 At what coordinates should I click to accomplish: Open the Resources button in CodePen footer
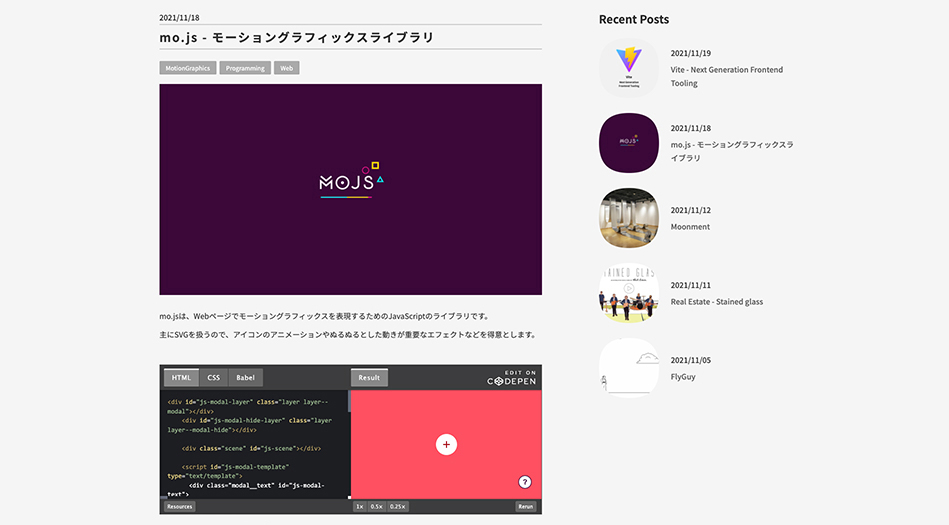coord(180,507)
